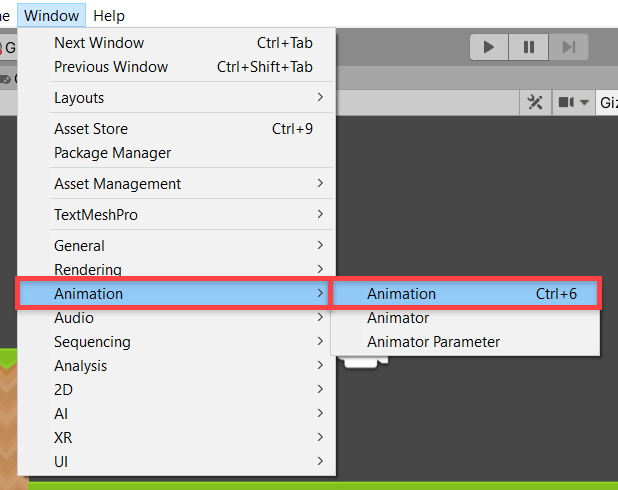
Task: Open the Window menu
Action: point(51,16)
